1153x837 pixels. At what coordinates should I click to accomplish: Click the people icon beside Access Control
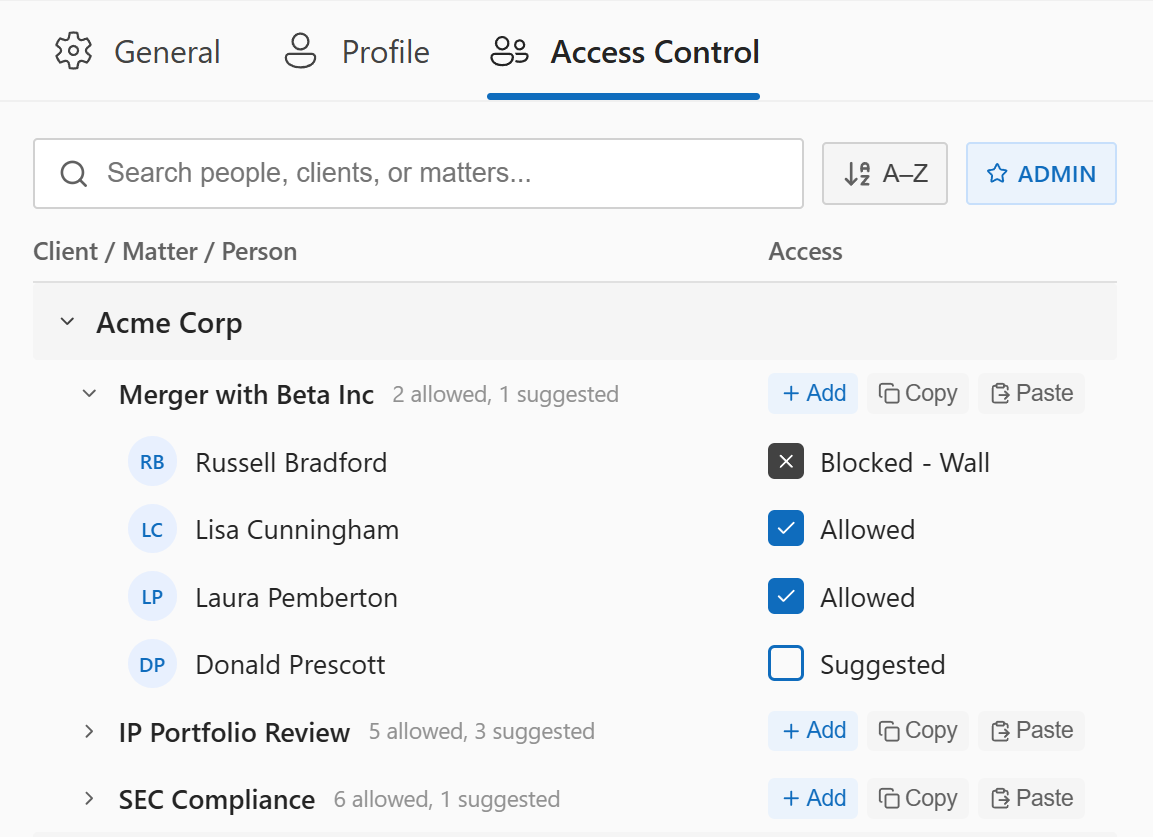pyautogui.click(x=509, y=51)
